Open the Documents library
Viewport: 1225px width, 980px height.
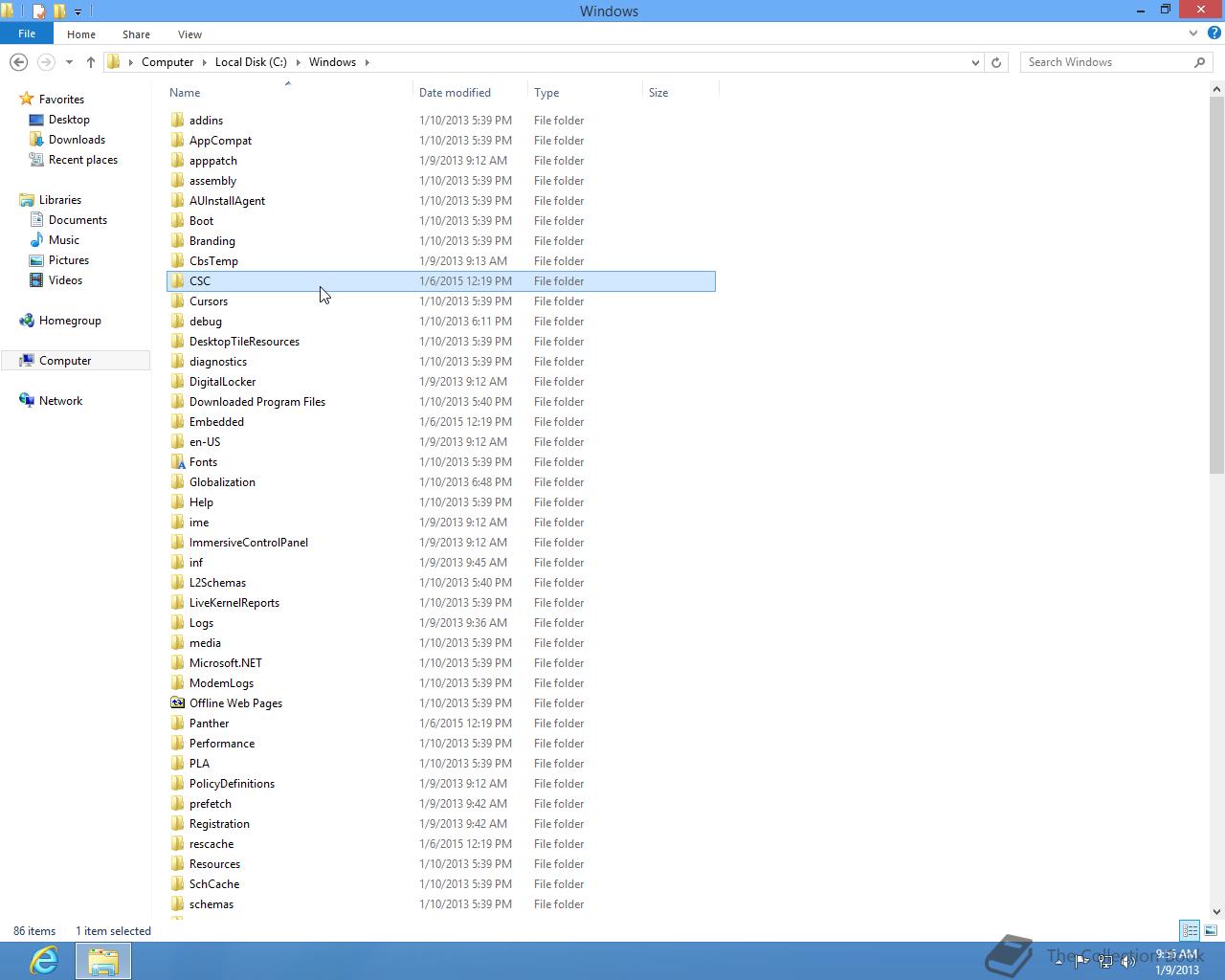click(78, 220)
